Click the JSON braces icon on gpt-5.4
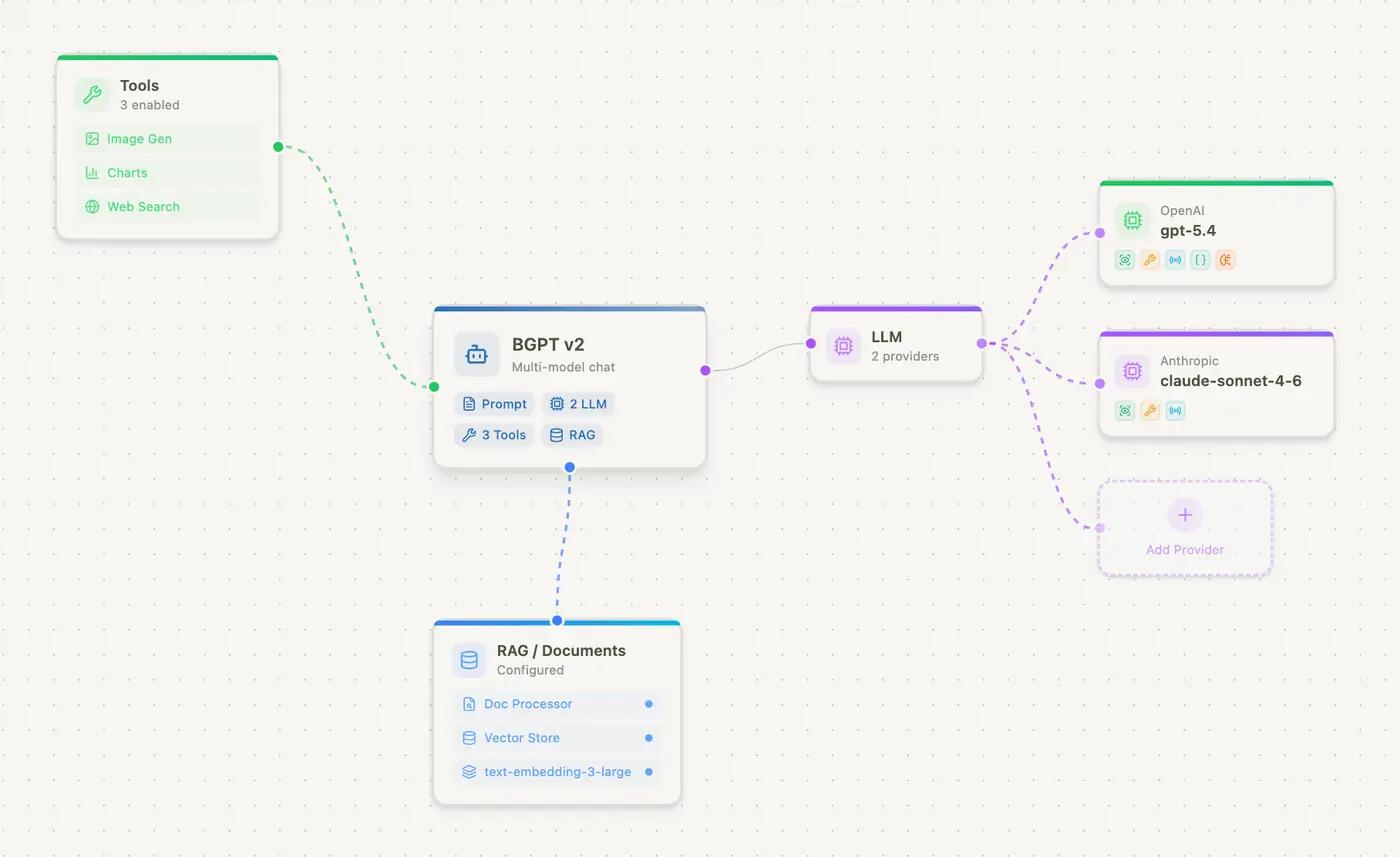 tap(1201, 260)
